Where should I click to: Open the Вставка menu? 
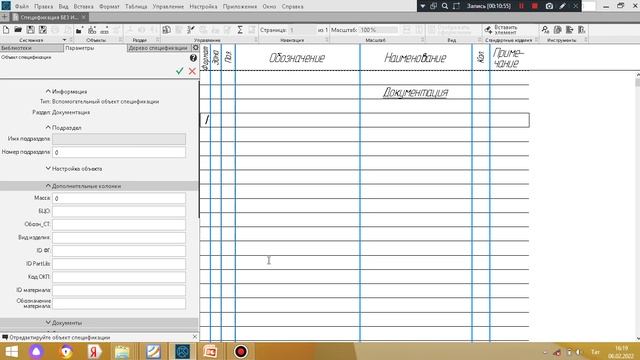[x=84, y=7]
